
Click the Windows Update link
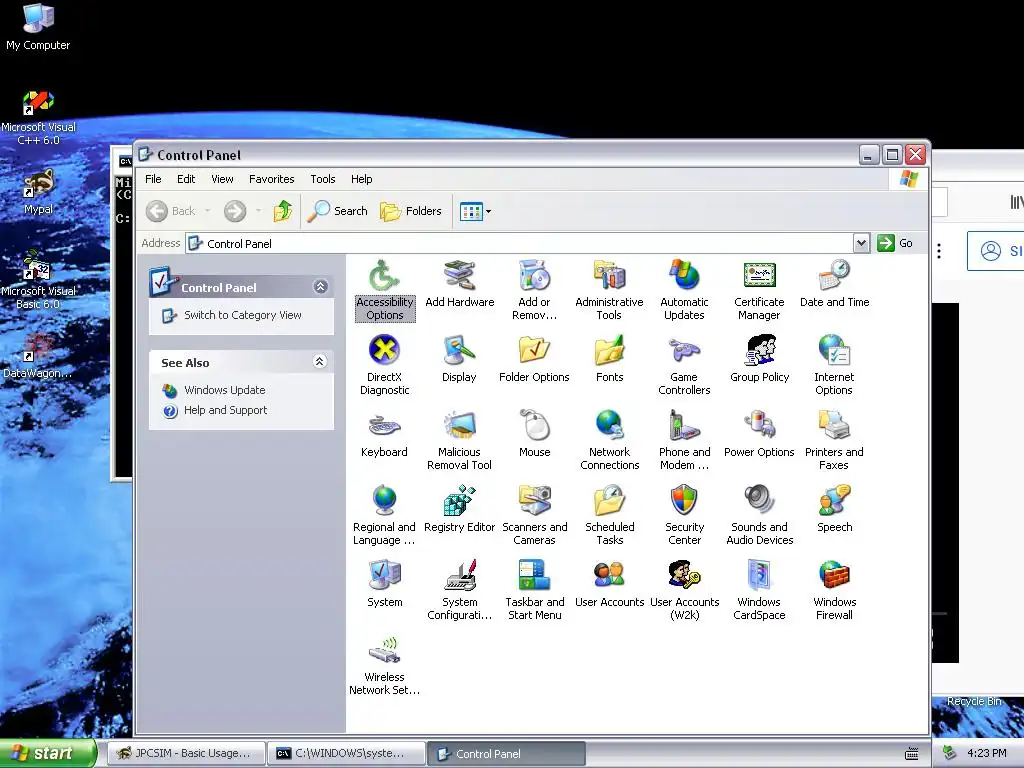(225, 391)
